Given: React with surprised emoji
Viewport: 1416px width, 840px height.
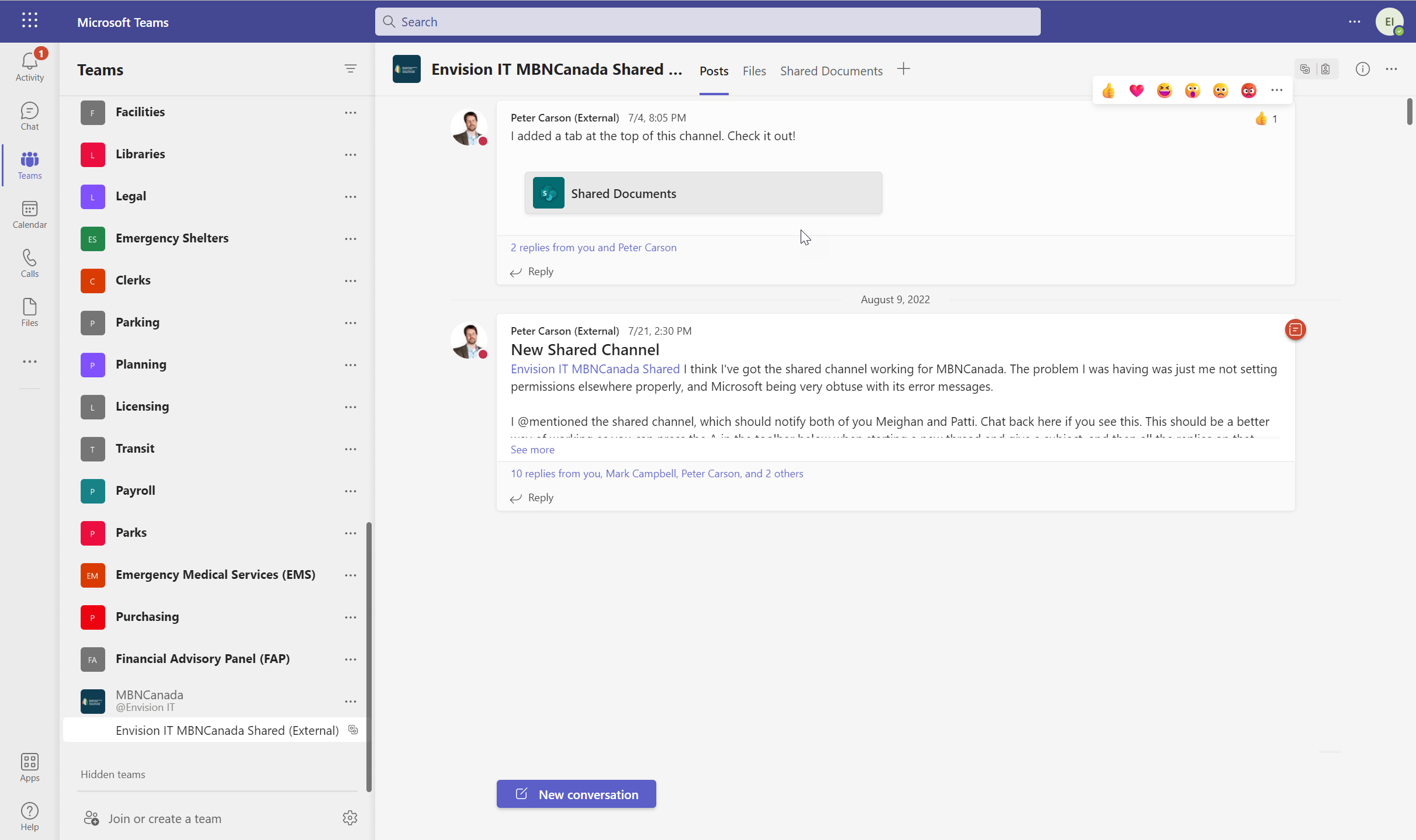Looking at the screenshot, I should point(1192,91).
